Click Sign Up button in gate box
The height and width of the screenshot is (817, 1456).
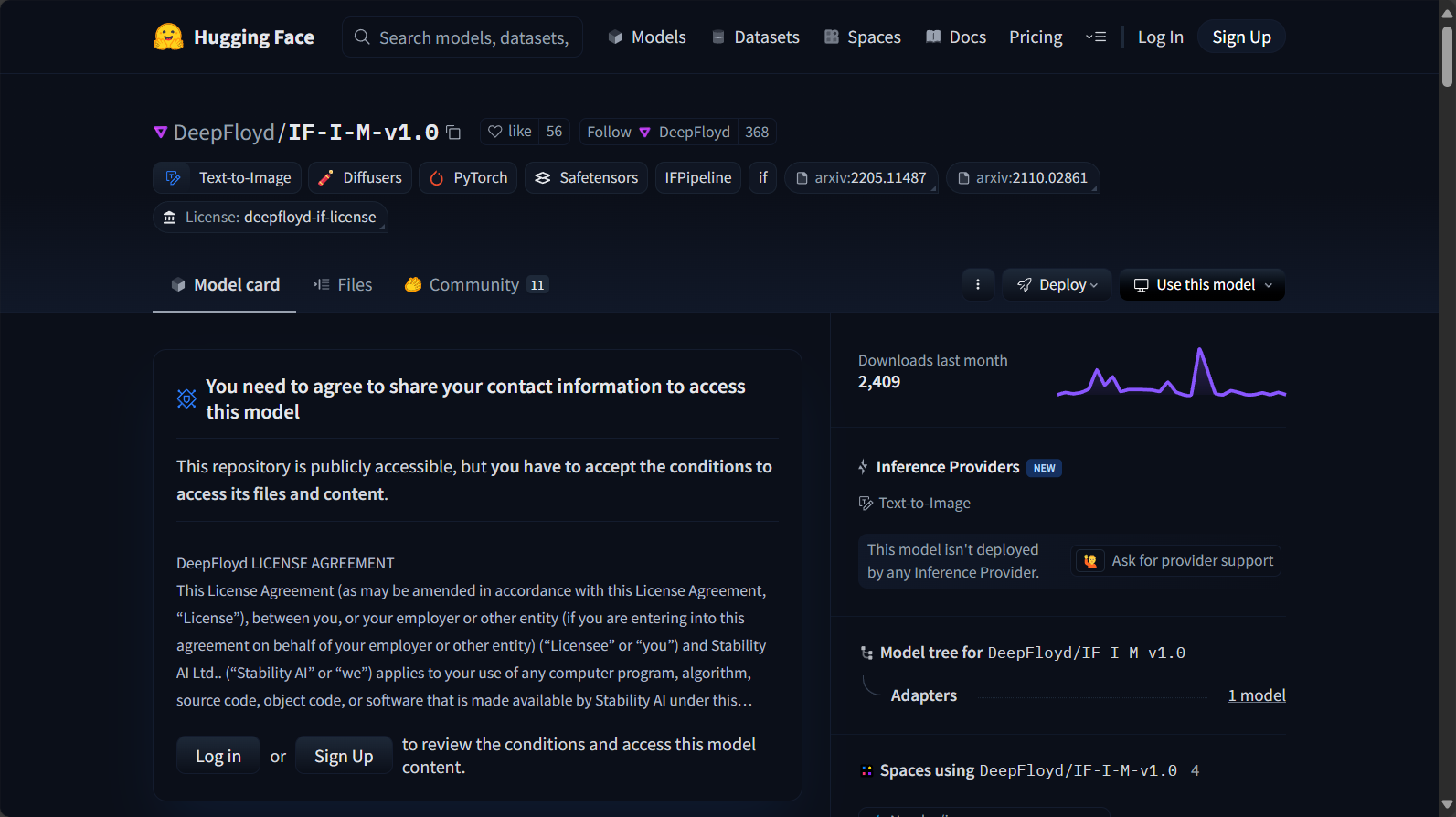344,756
